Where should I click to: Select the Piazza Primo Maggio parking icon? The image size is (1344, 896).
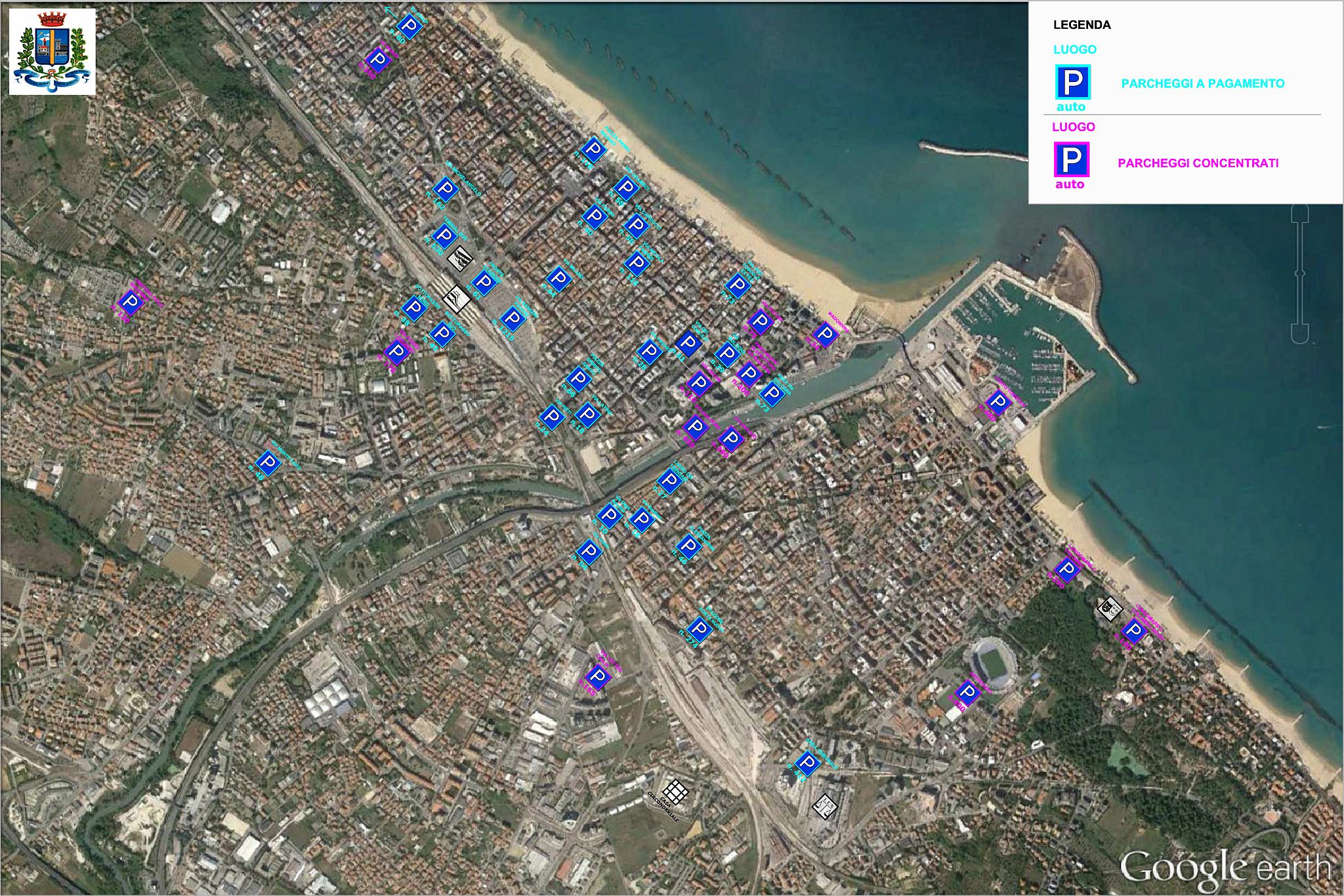pyautogui.click(x=593, y=150)
